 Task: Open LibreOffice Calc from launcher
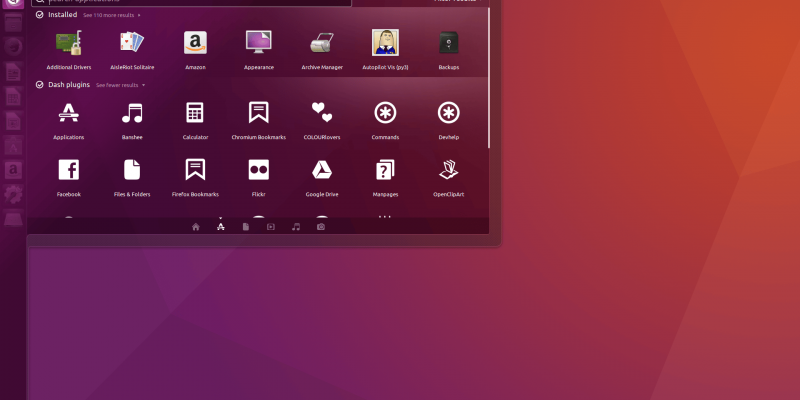tap(13, 96)
